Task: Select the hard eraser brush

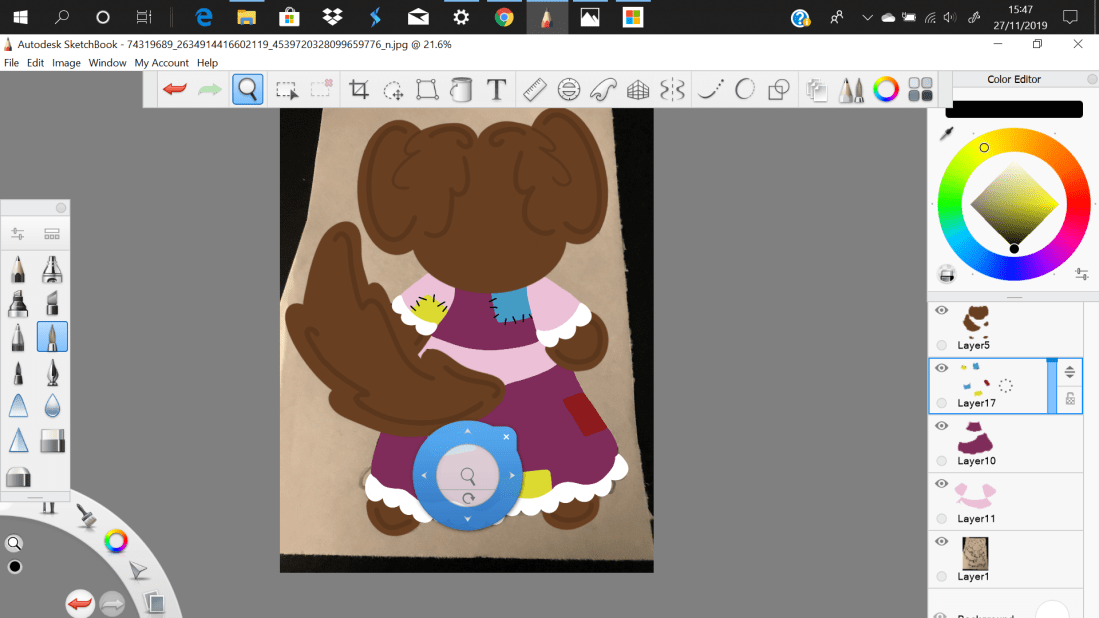Action: (x=52, y=440)
